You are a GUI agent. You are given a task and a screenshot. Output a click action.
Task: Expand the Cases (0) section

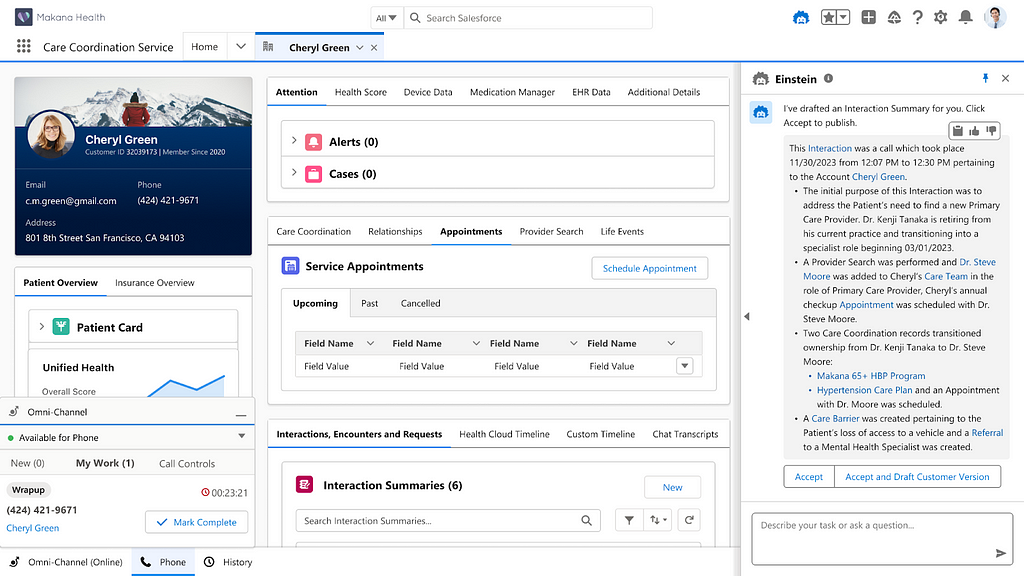[294, 172]
